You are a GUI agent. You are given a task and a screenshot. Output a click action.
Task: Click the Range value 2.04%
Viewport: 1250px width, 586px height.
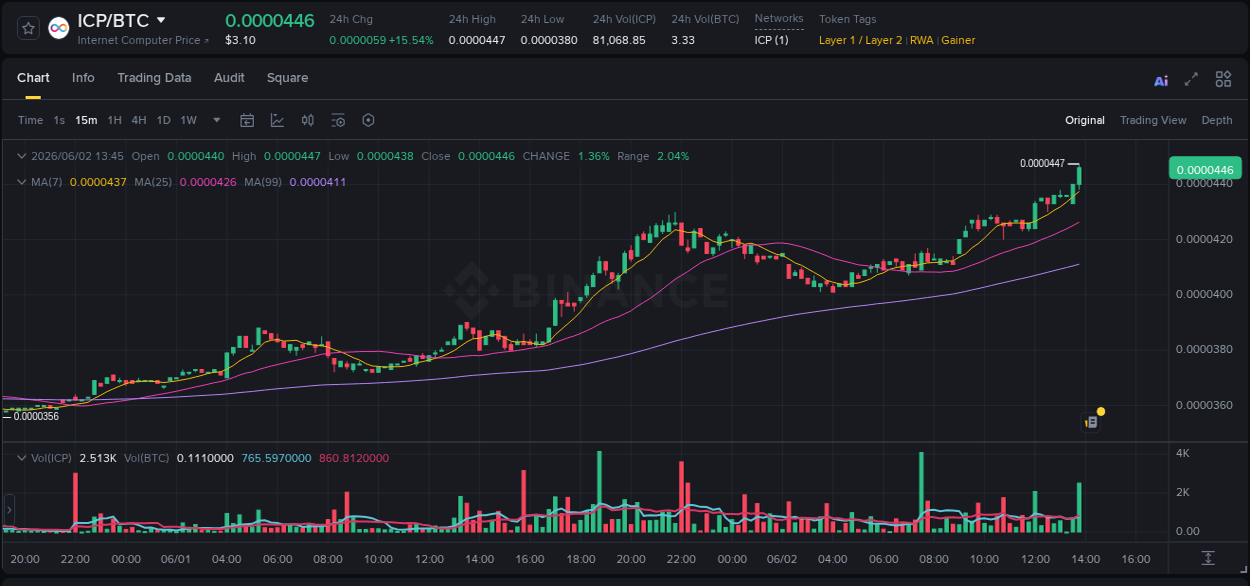673,156
